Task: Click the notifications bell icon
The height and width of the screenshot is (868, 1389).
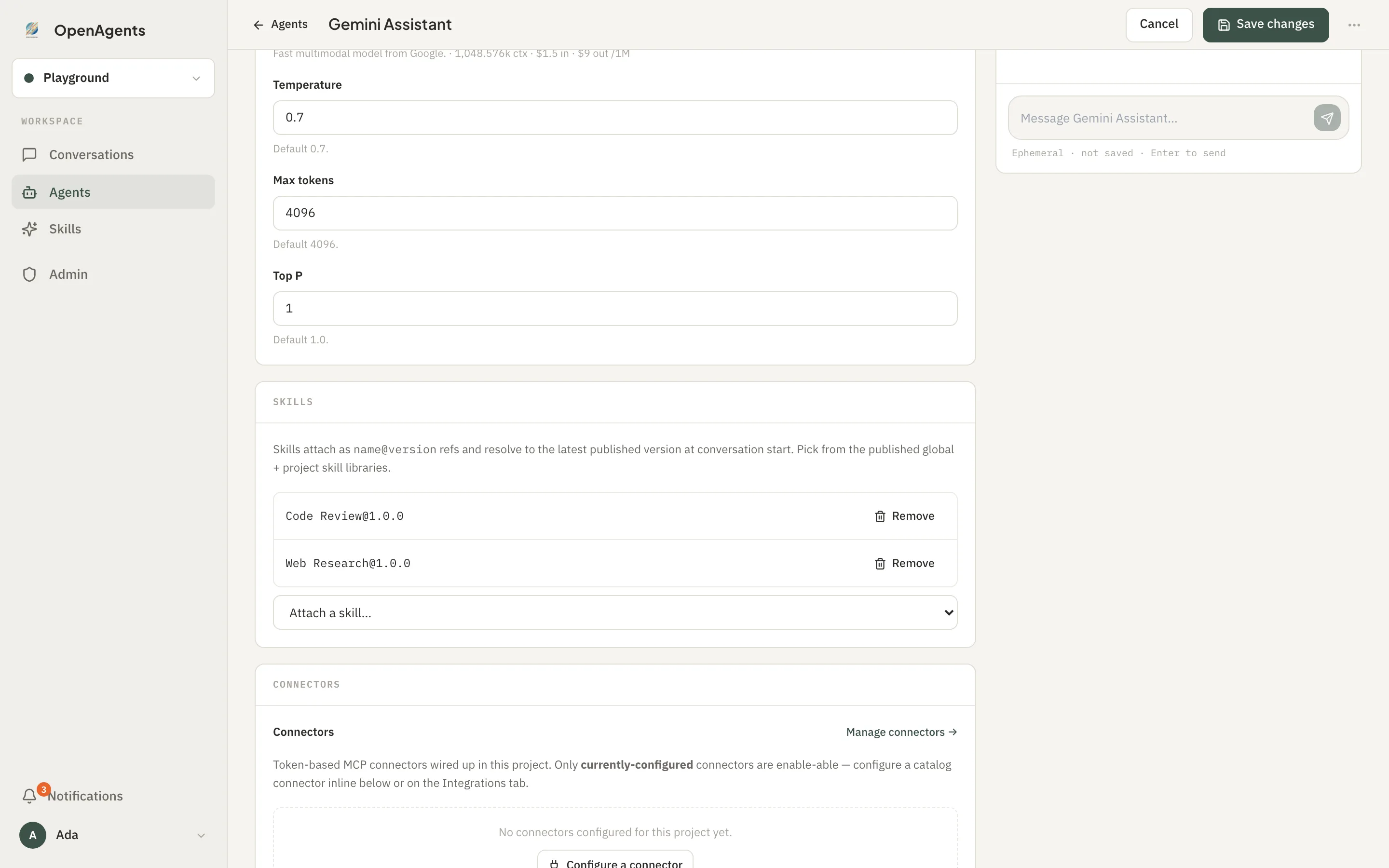Action: click(x=29, y=796)
